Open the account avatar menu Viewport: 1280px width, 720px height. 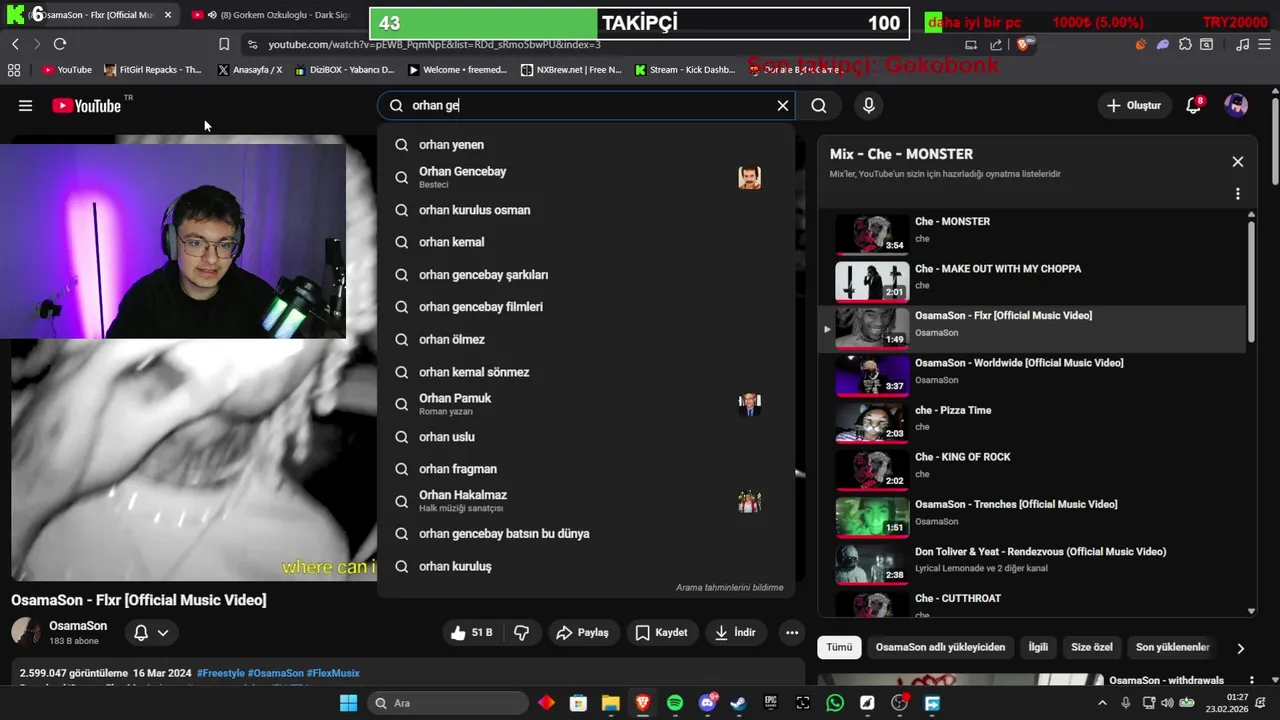[1236, 105]
